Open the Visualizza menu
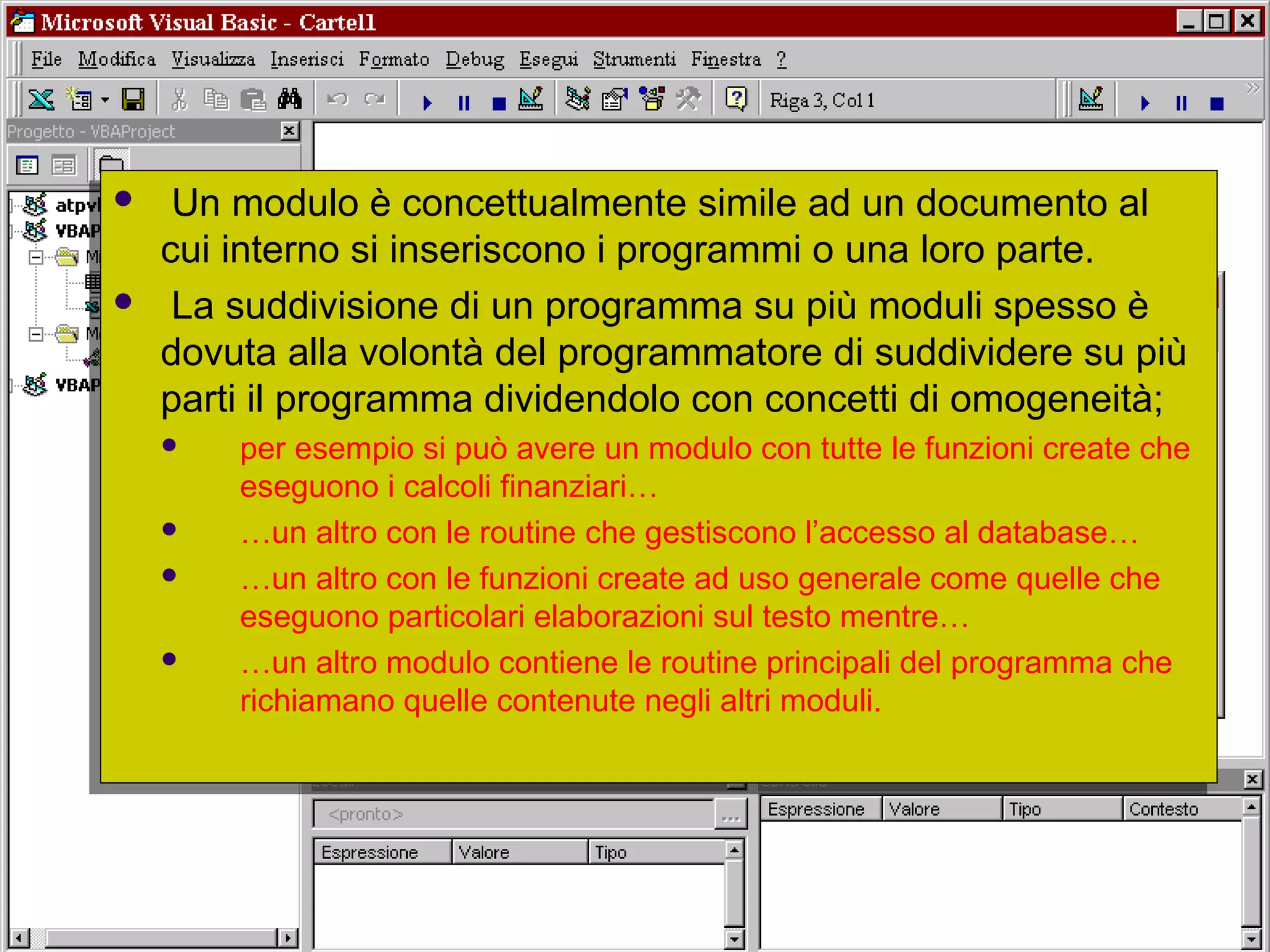 point(213,59)
